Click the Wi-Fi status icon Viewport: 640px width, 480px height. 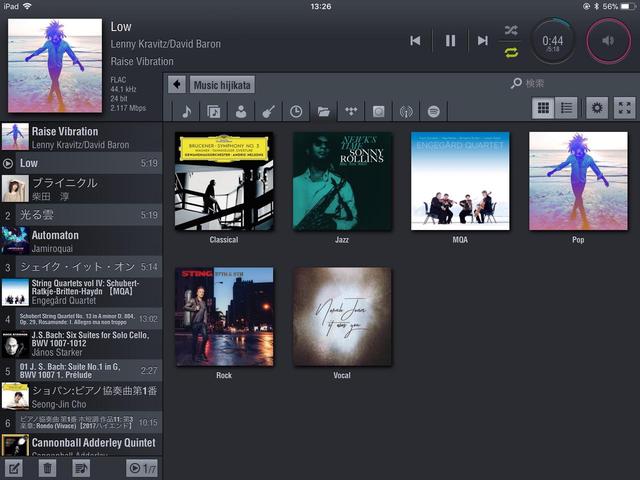pos(27,6)
